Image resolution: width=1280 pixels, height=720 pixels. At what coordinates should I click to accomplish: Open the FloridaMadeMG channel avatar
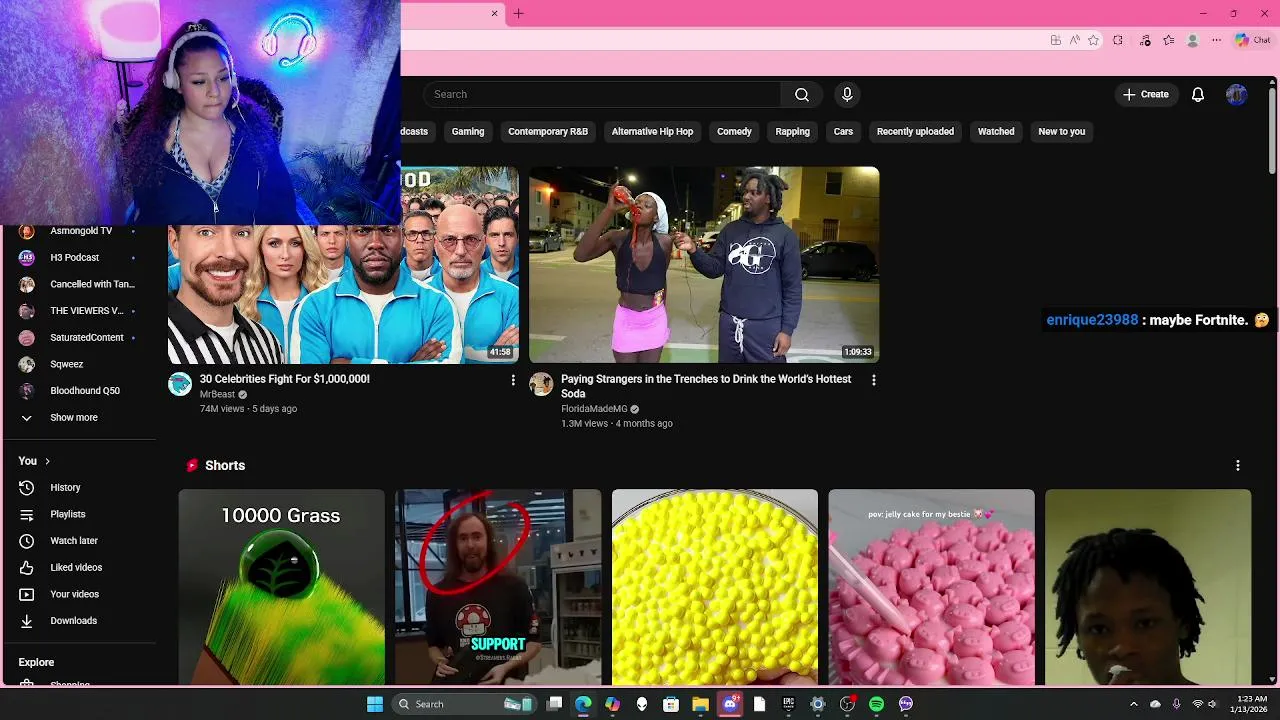point(541,384)
